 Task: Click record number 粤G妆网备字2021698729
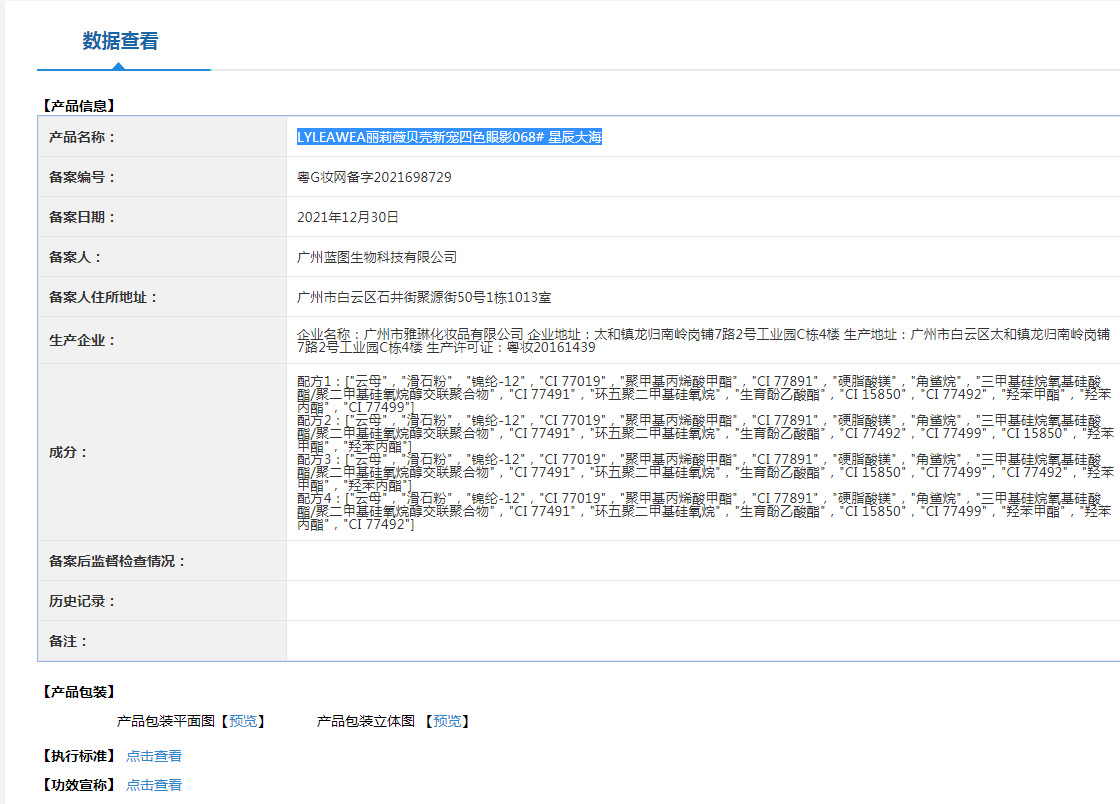click(374, 177)
